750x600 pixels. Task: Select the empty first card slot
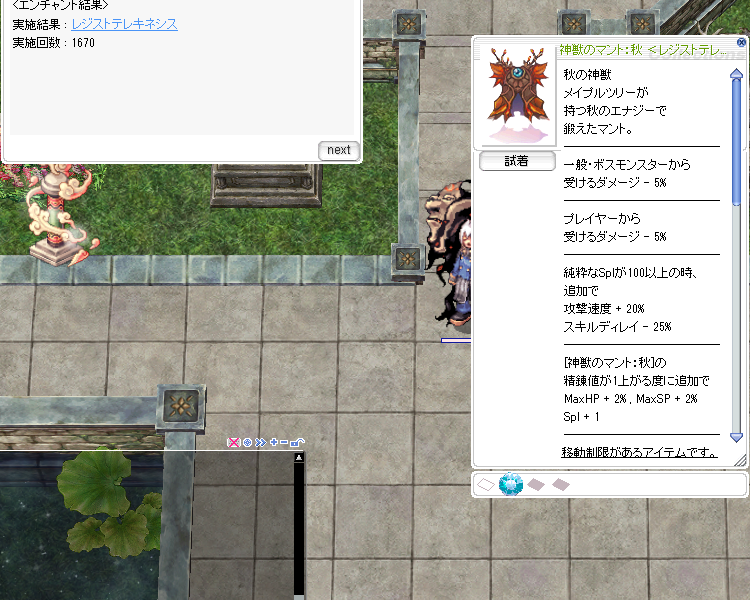point(485,485)
